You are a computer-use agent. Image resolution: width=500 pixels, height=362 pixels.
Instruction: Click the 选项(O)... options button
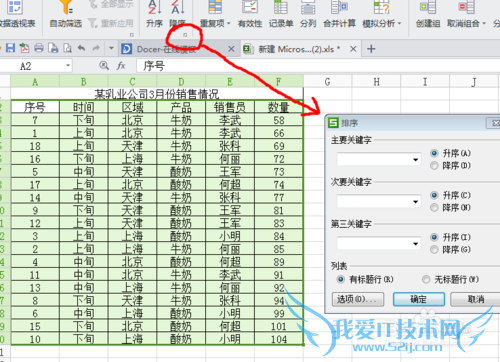[358, 299]
